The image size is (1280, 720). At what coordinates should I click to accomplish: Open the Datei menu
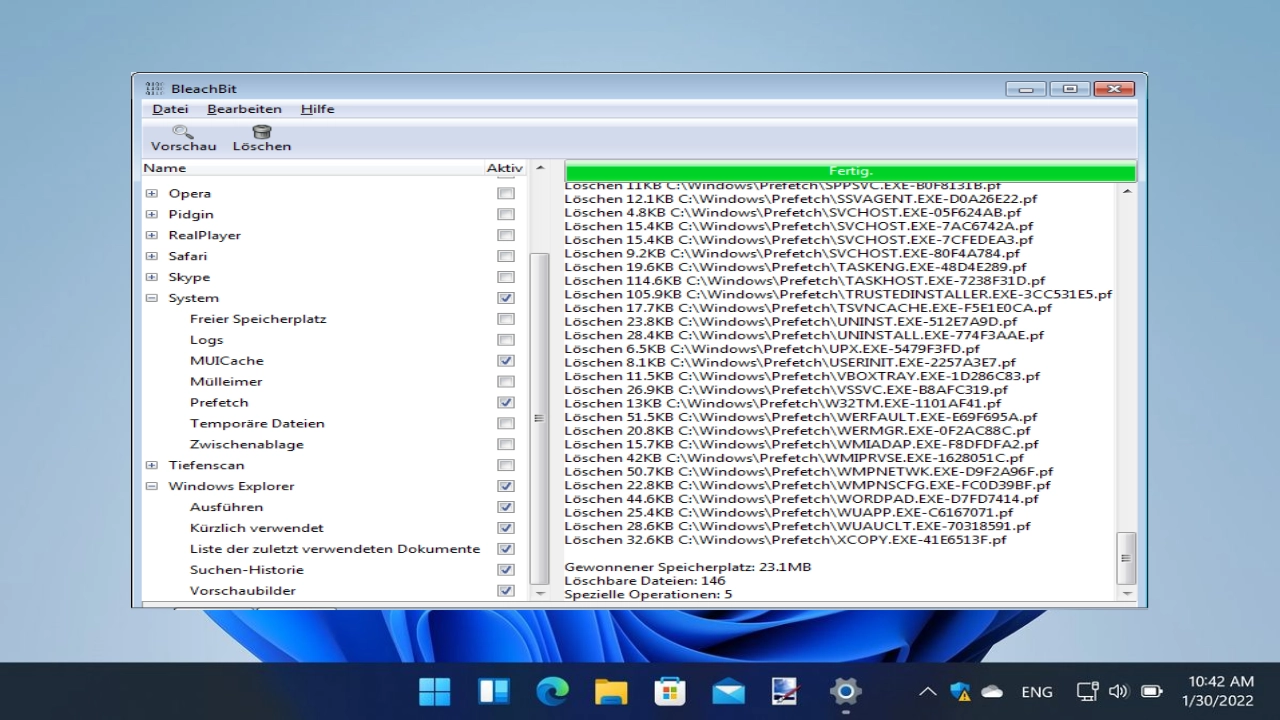pos(170,109)
